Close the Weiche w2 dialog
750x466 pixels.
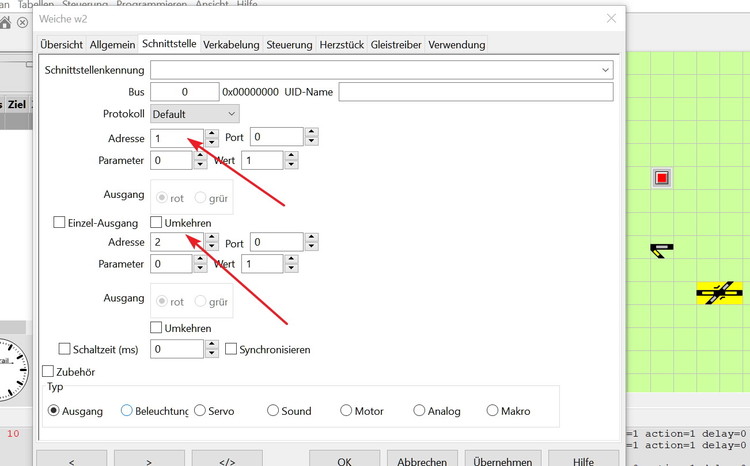[611, 18]
